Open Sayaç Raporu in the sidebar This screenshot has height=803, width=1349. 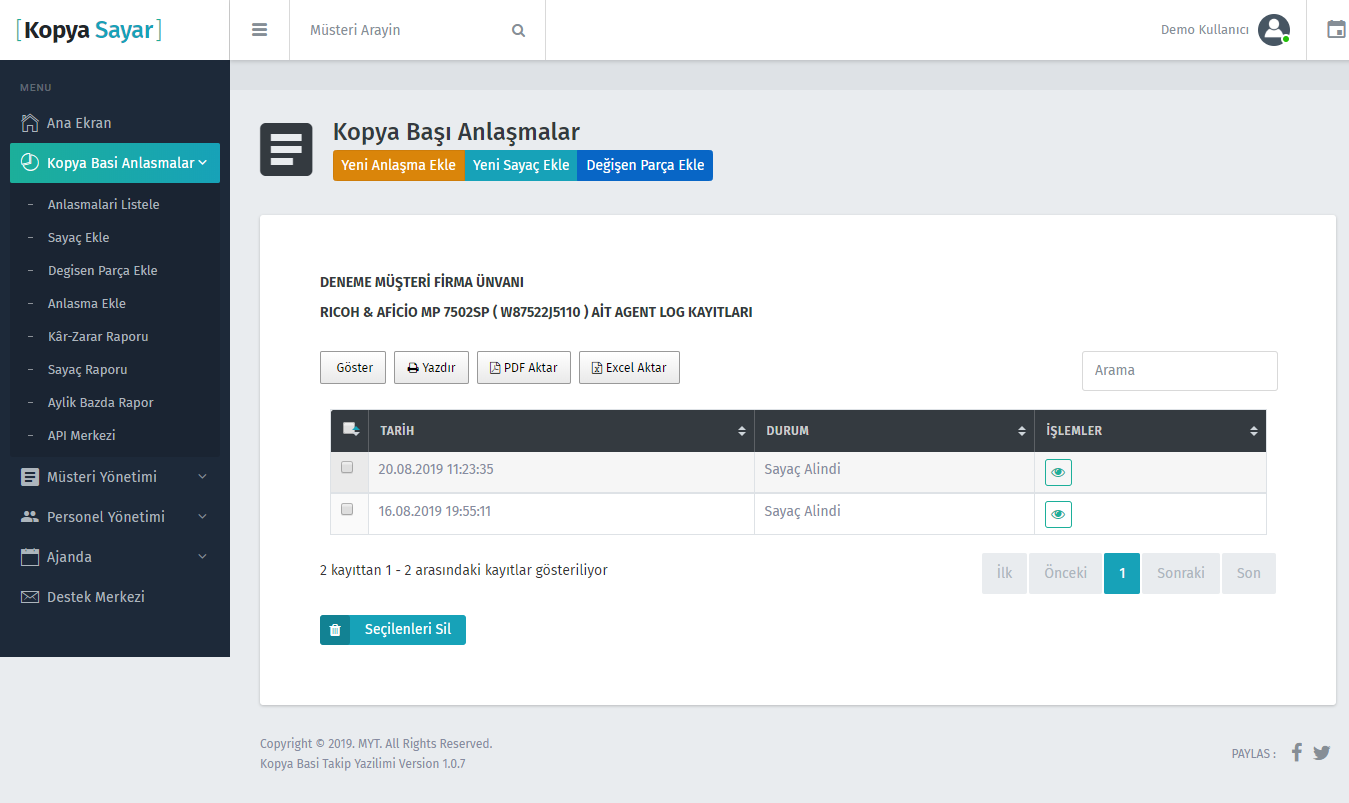86,369
